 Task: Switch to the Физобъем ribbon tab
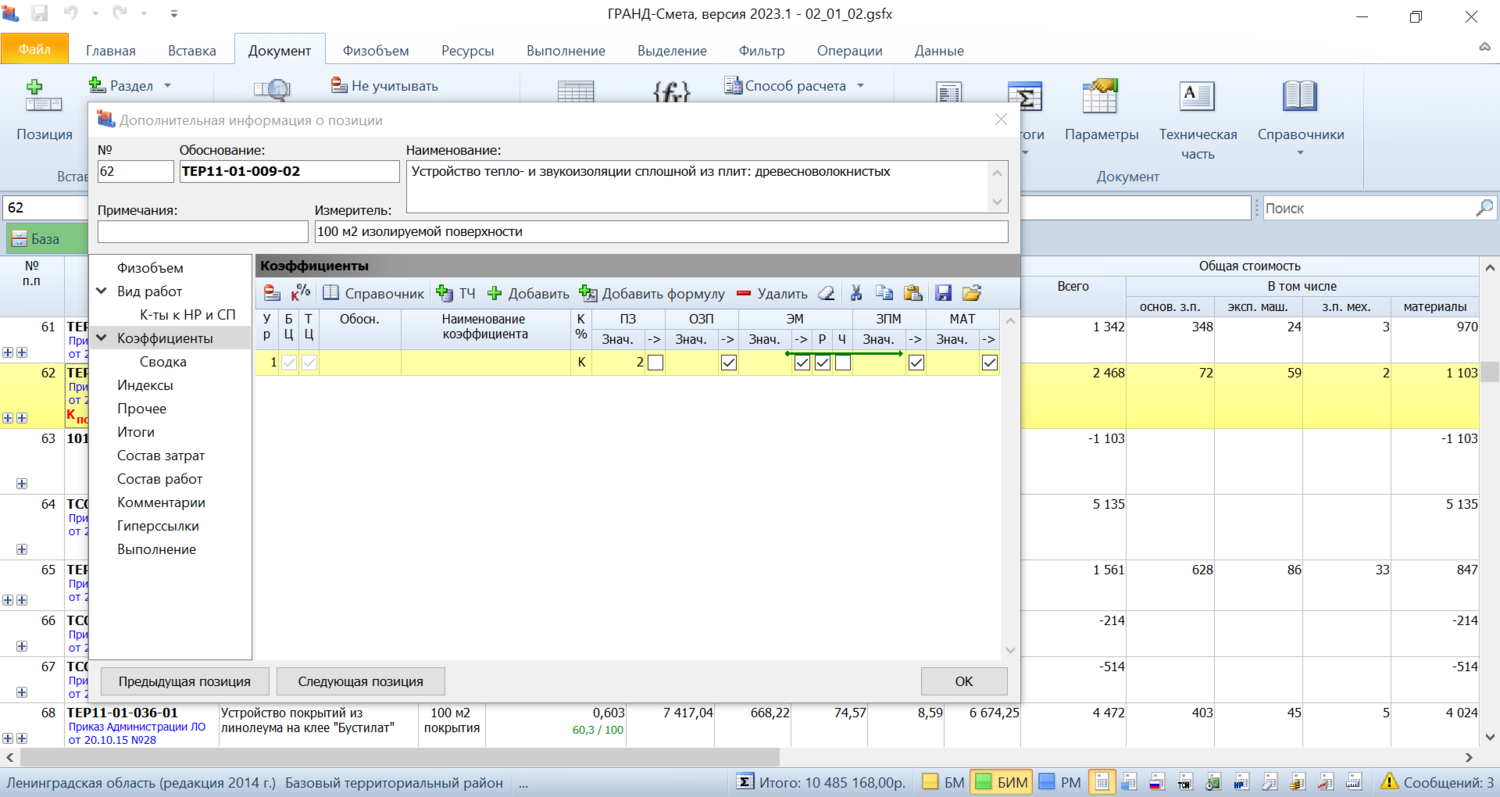point(376,51)
